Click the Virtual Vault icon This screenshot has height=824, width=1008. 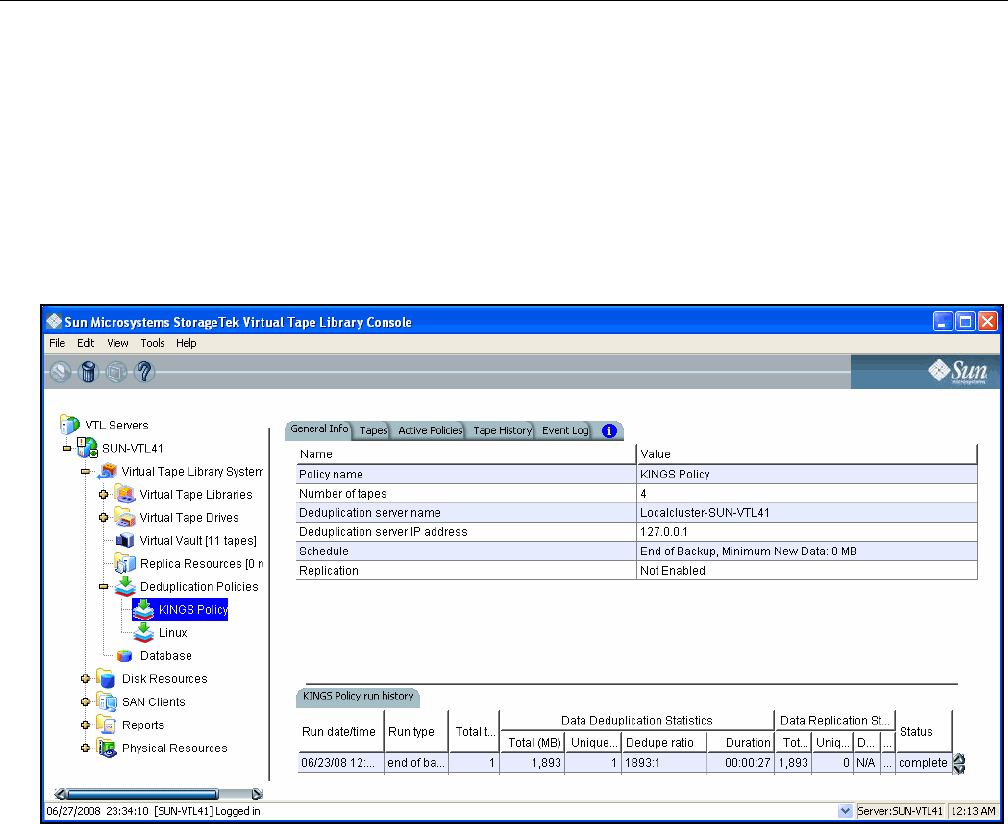[x=125, y=540]
